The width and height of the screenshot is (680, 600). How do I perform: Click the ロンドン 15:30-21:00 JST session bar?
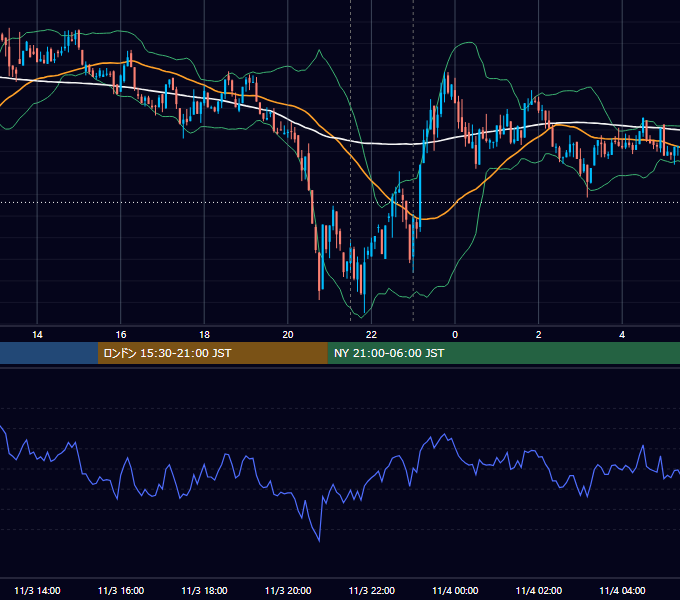212,353
